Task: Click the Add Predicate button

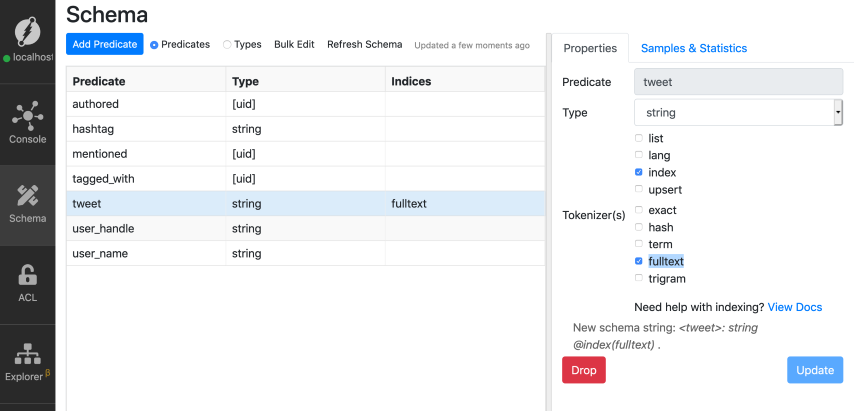Action: (x=105, y=45)
